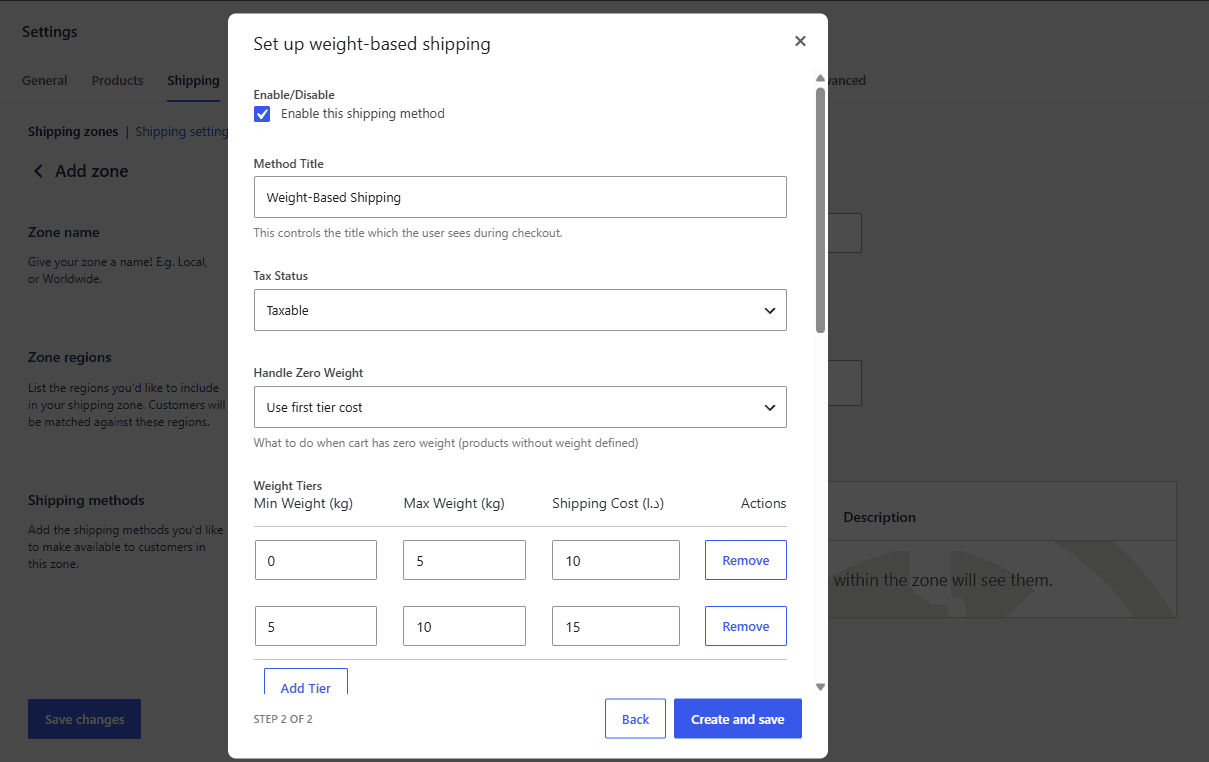Switch to the Products settings tab
This screenshot has width=1209, height=762.
point(117,80)
